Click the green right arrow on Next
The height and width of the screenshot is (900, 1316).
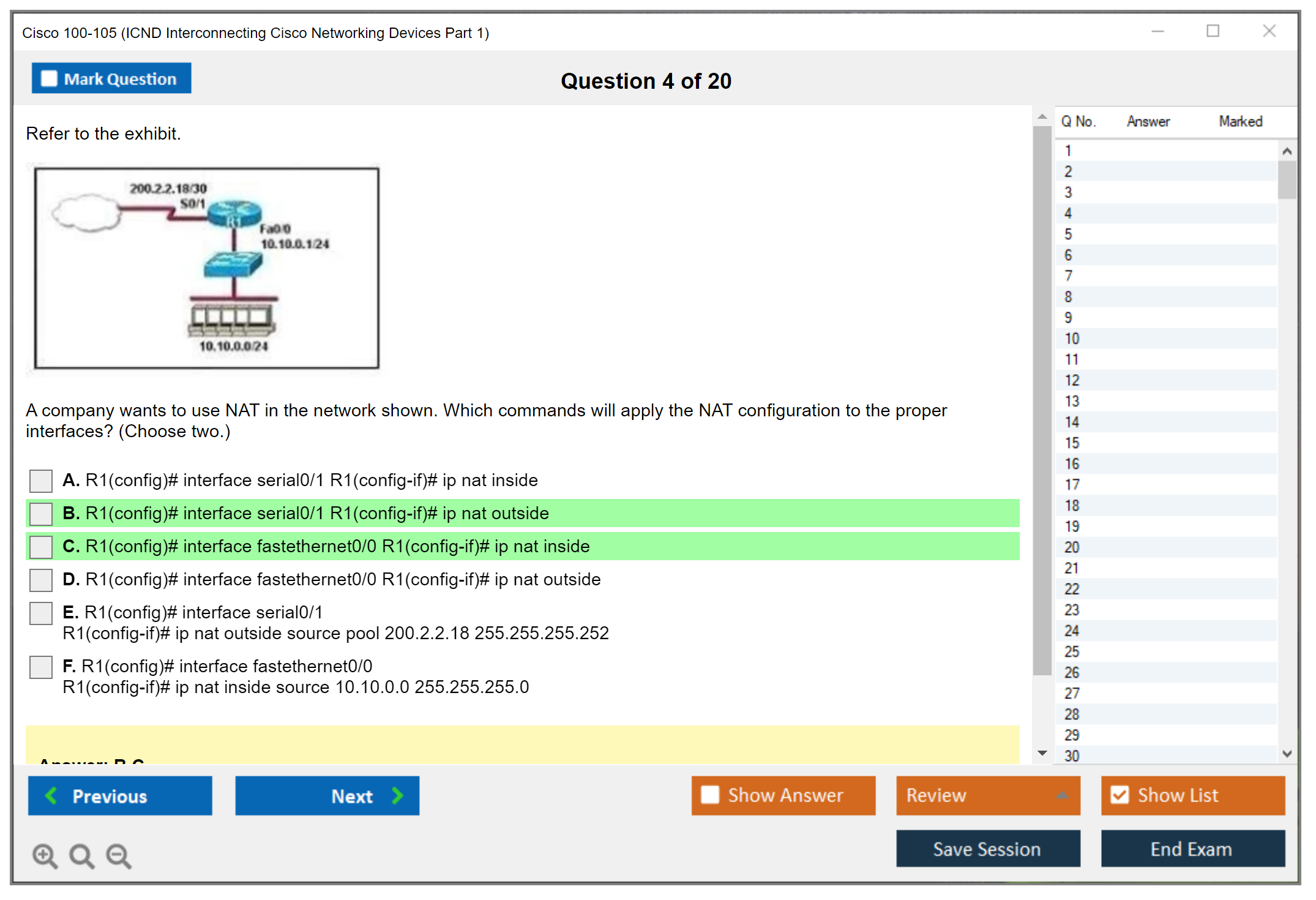click(x=397, y=795)
